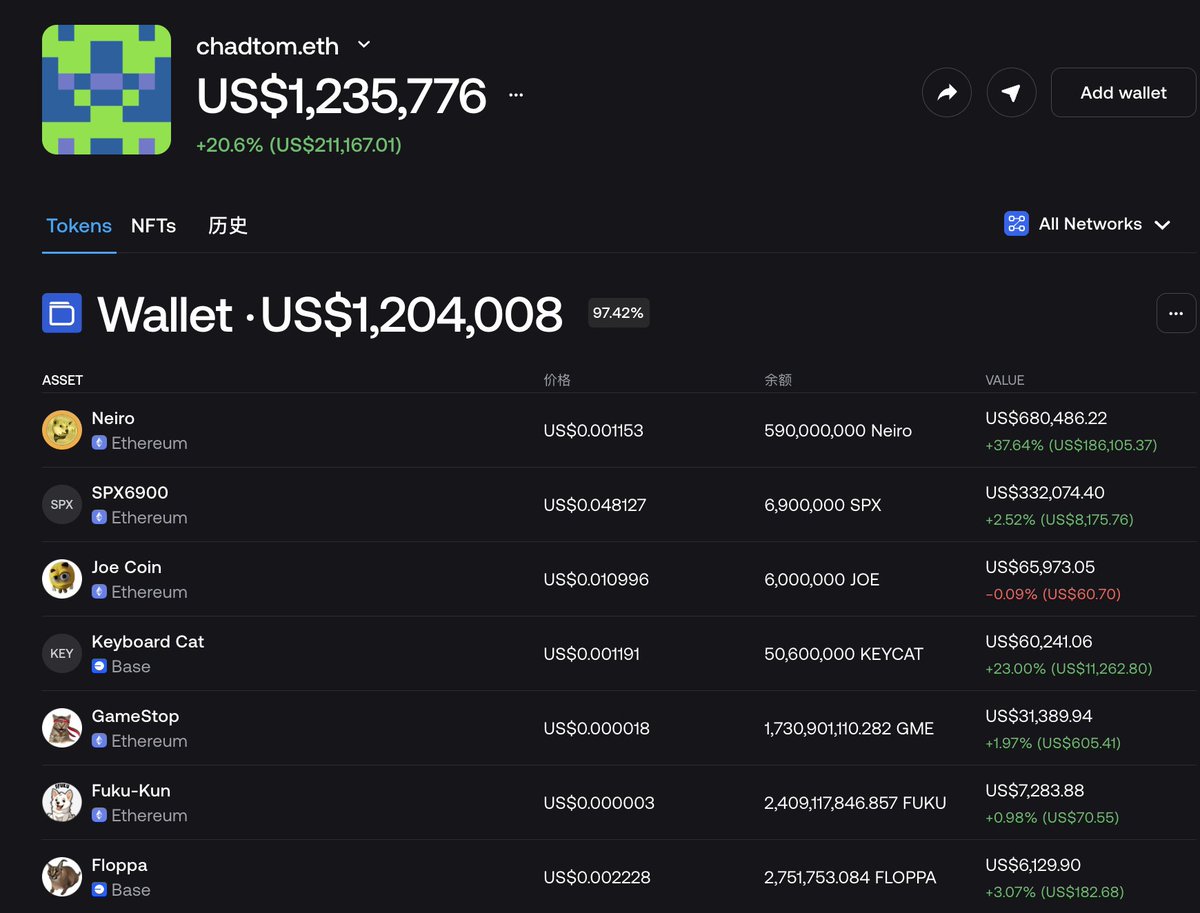The height and width of the screenshot is (913, 1200).
Task: Click the Keyboard Cat price US$0.001191
Action: point(591,654)
